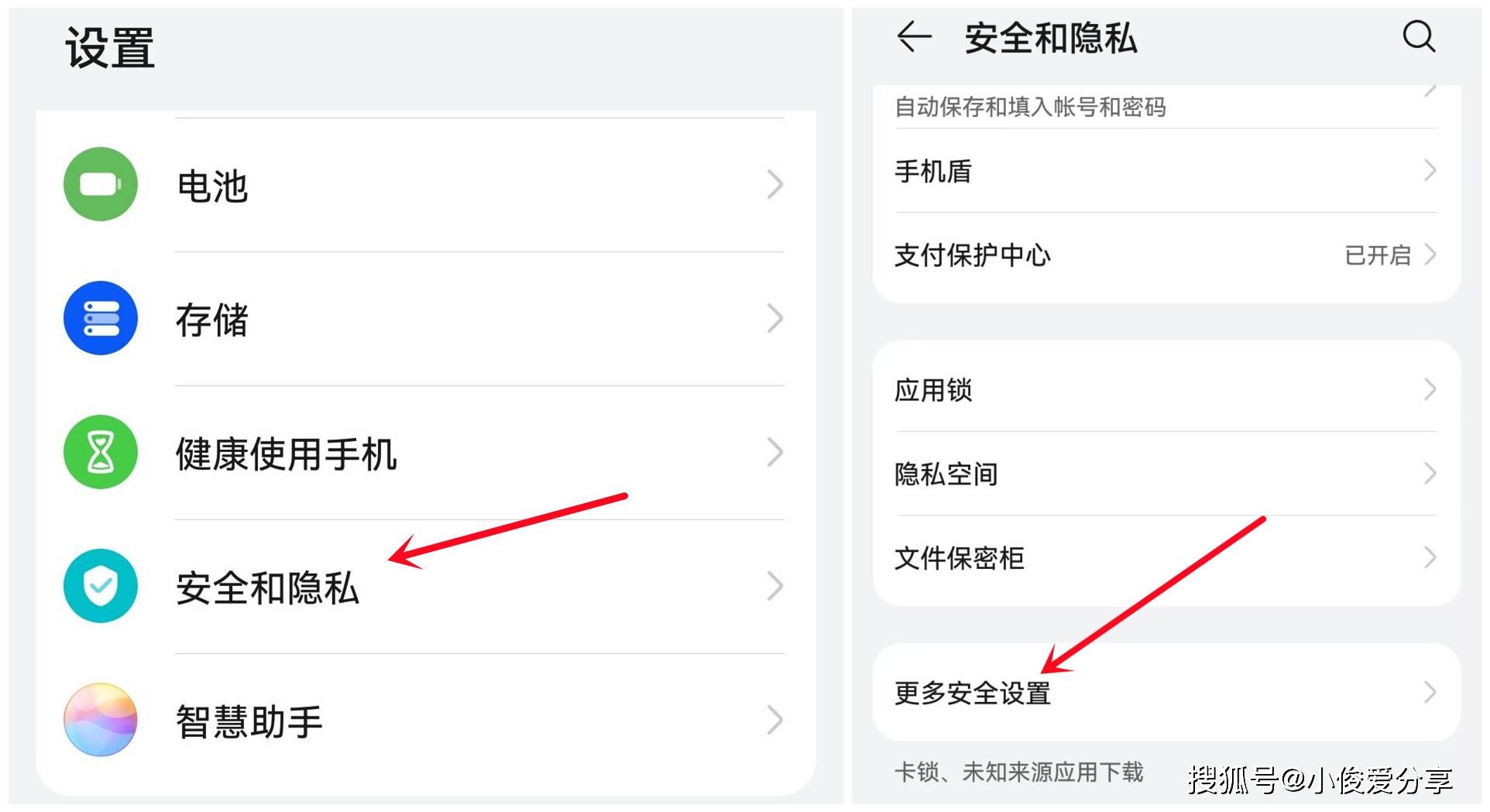Screen dimensions: 1490x812
Task: Click the back arrow in header
Action: click(914, 37)
